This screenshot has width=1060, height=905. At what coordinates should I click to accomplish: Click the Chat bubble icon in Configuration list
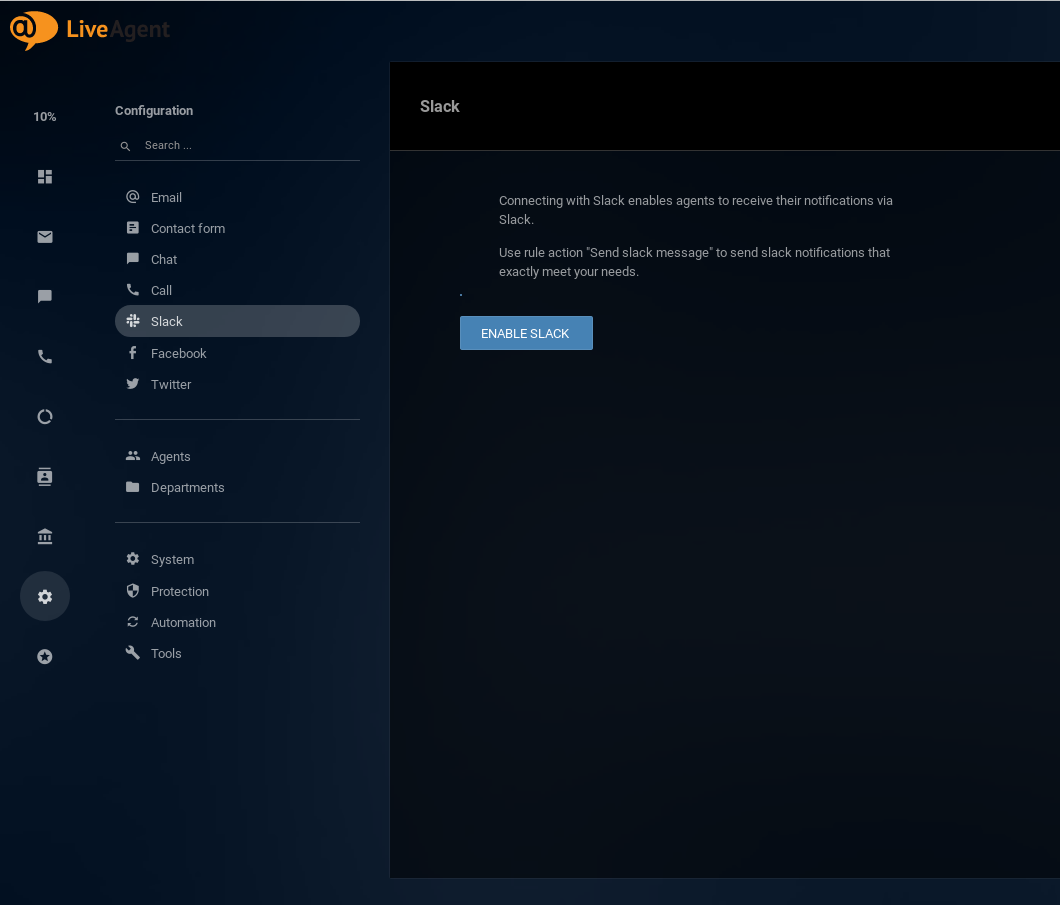pyautogui.click(x=132, y=259)
